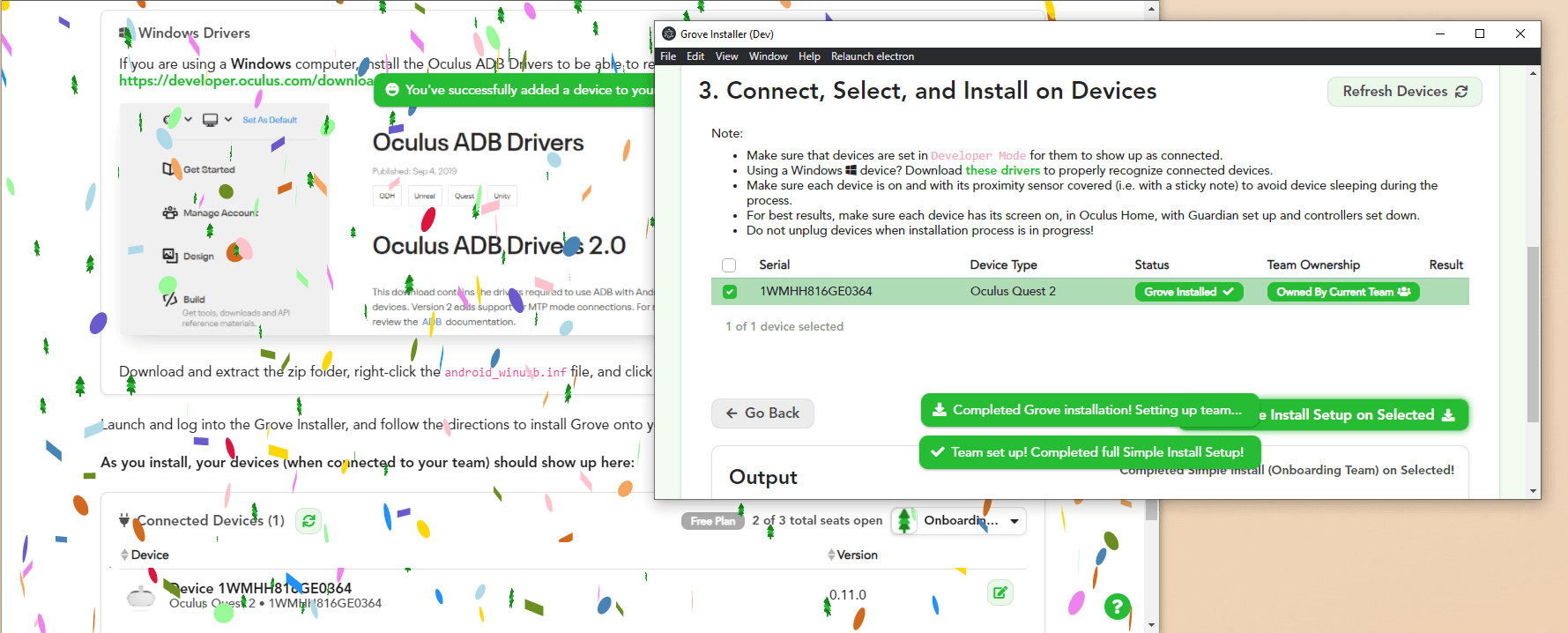Open the Onboarding team dropdown
The width and height of the screenshot is (1568, 633).
point(959,521)
